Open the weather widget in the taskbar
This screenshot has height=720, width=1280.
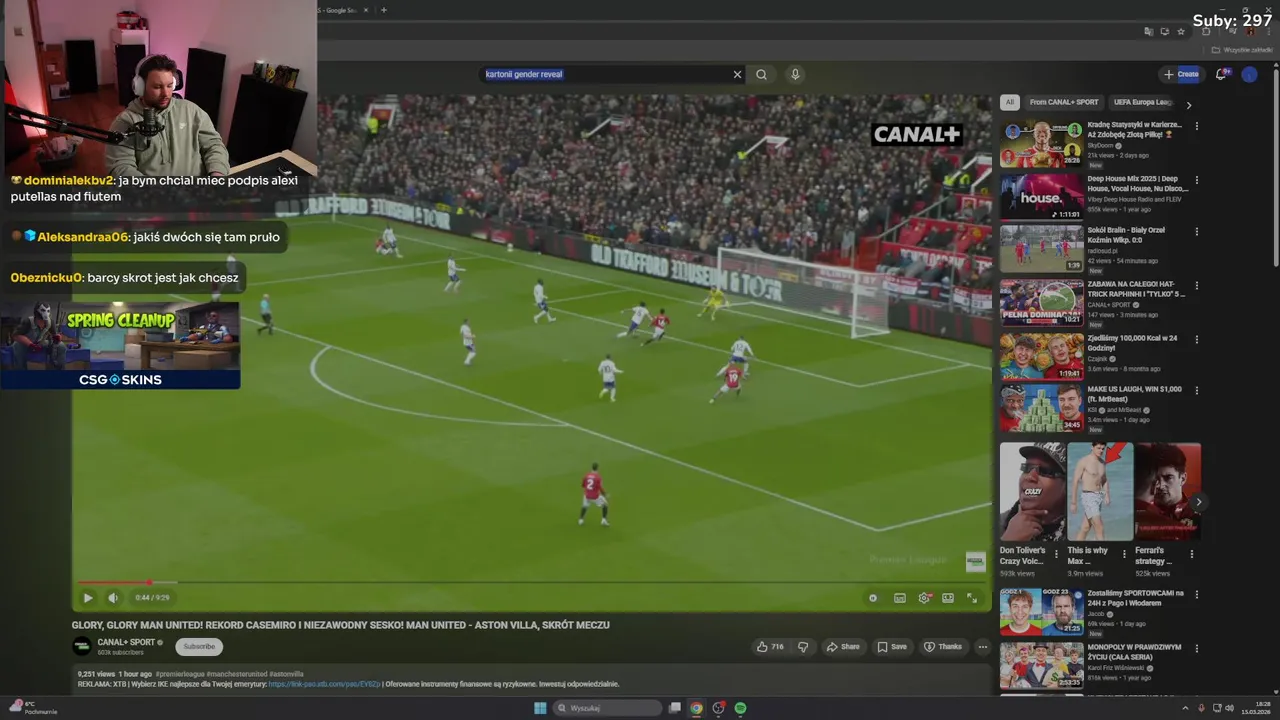pyautogui.click(x=33, y=707)
